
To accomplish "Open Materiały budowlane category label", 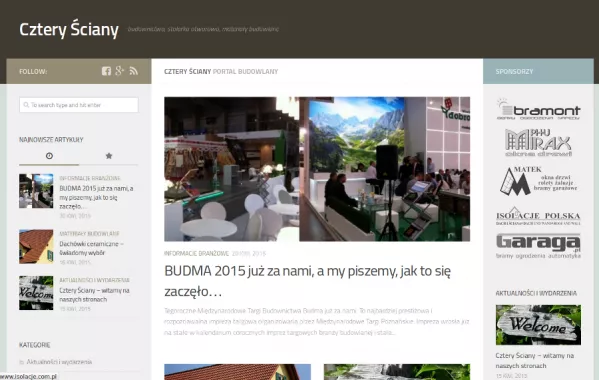I will [x=89, y=234].
